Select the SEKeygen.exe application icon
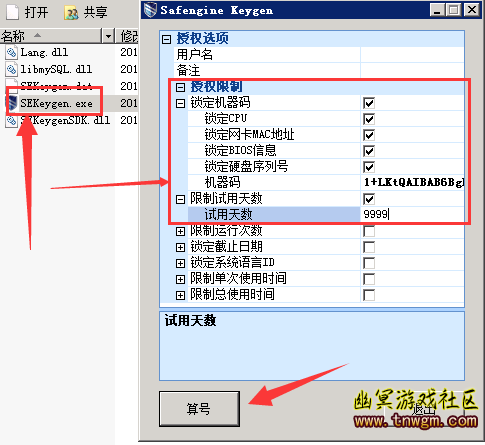485x445 pixels. tap(12, 103)
